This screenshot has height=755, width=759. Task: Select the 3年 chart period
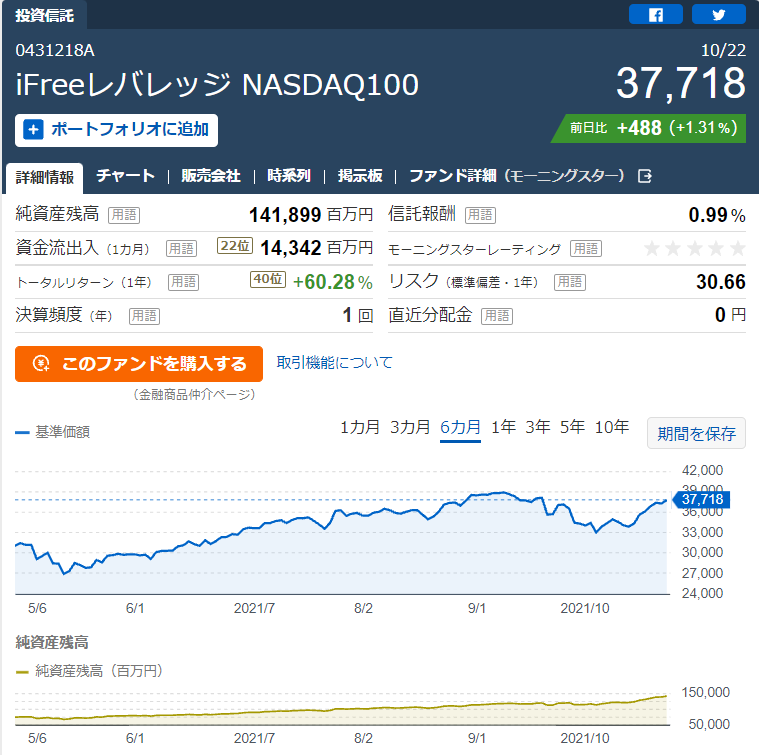[x=538, y=427]
